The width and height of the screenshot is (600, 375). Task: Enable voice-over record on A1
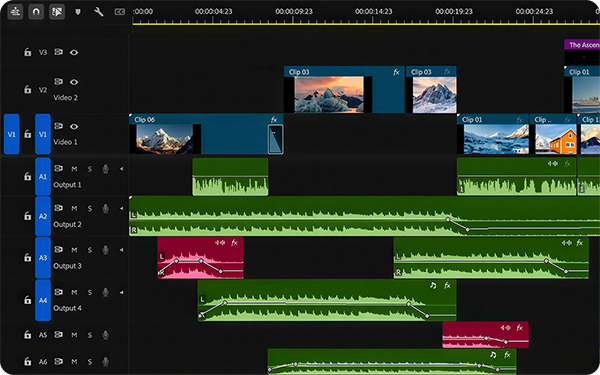[x=105, y=169]
